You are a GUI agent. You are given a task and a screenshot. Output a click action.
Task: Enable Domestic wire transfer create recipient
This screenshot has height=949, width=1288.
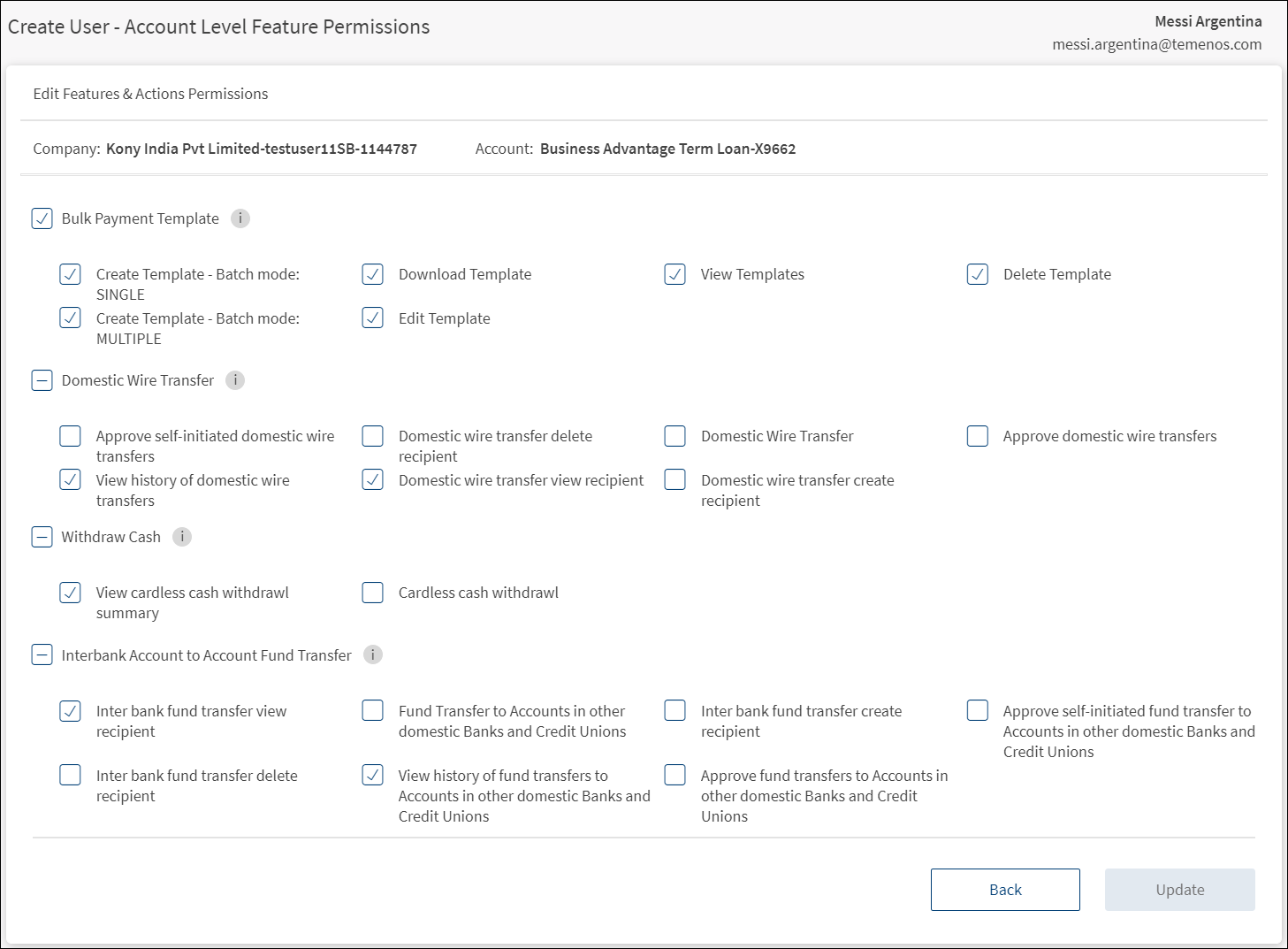pyautogui.click(x=675, y=480)
